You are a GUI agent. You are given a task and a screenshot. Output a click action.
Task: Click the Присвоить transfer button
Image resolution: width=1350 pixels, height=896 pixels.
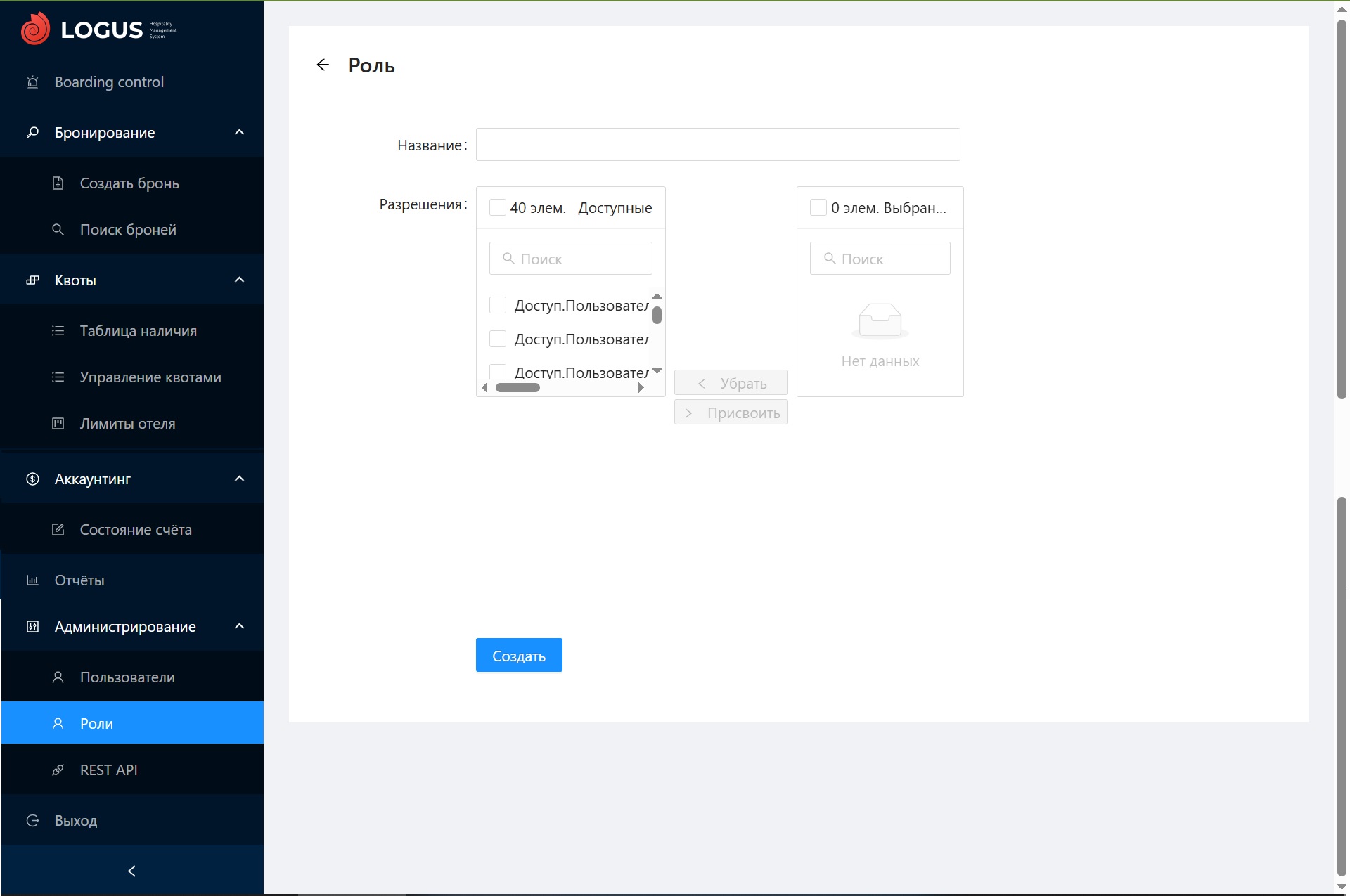coord(731,413)
